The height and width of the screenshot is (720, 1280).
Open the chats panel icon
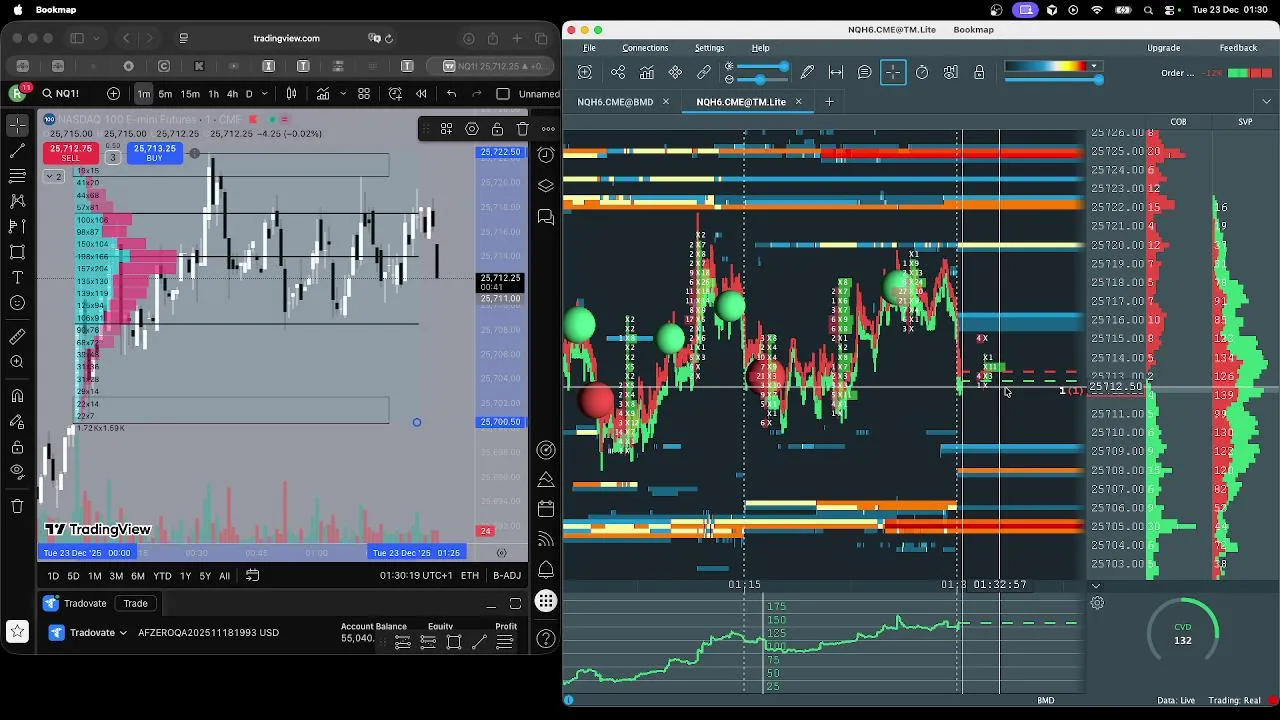(x=546, y=216)
